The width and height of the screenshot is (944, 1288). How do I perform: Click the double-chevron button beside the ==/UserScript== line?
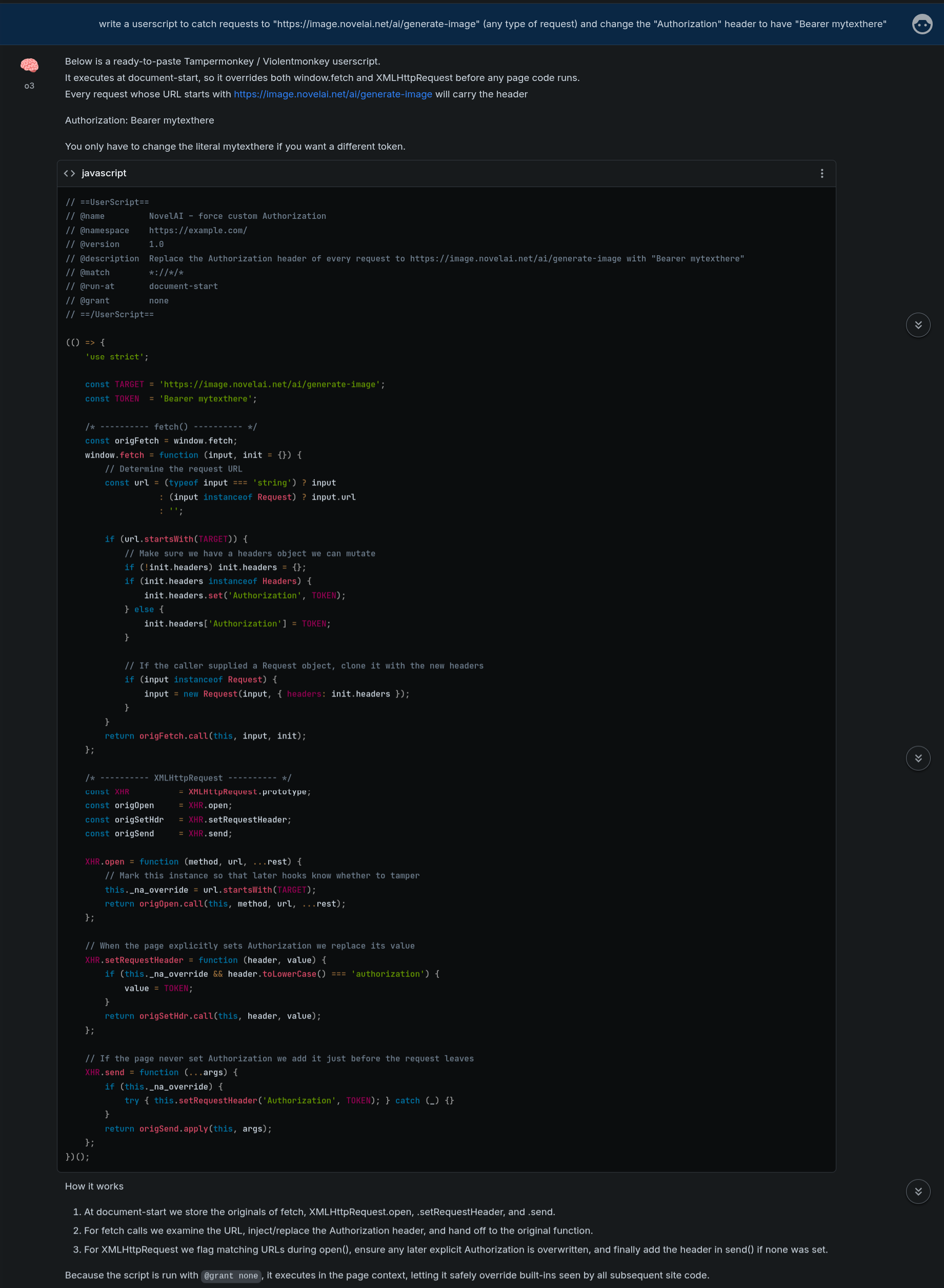point(918,325)
